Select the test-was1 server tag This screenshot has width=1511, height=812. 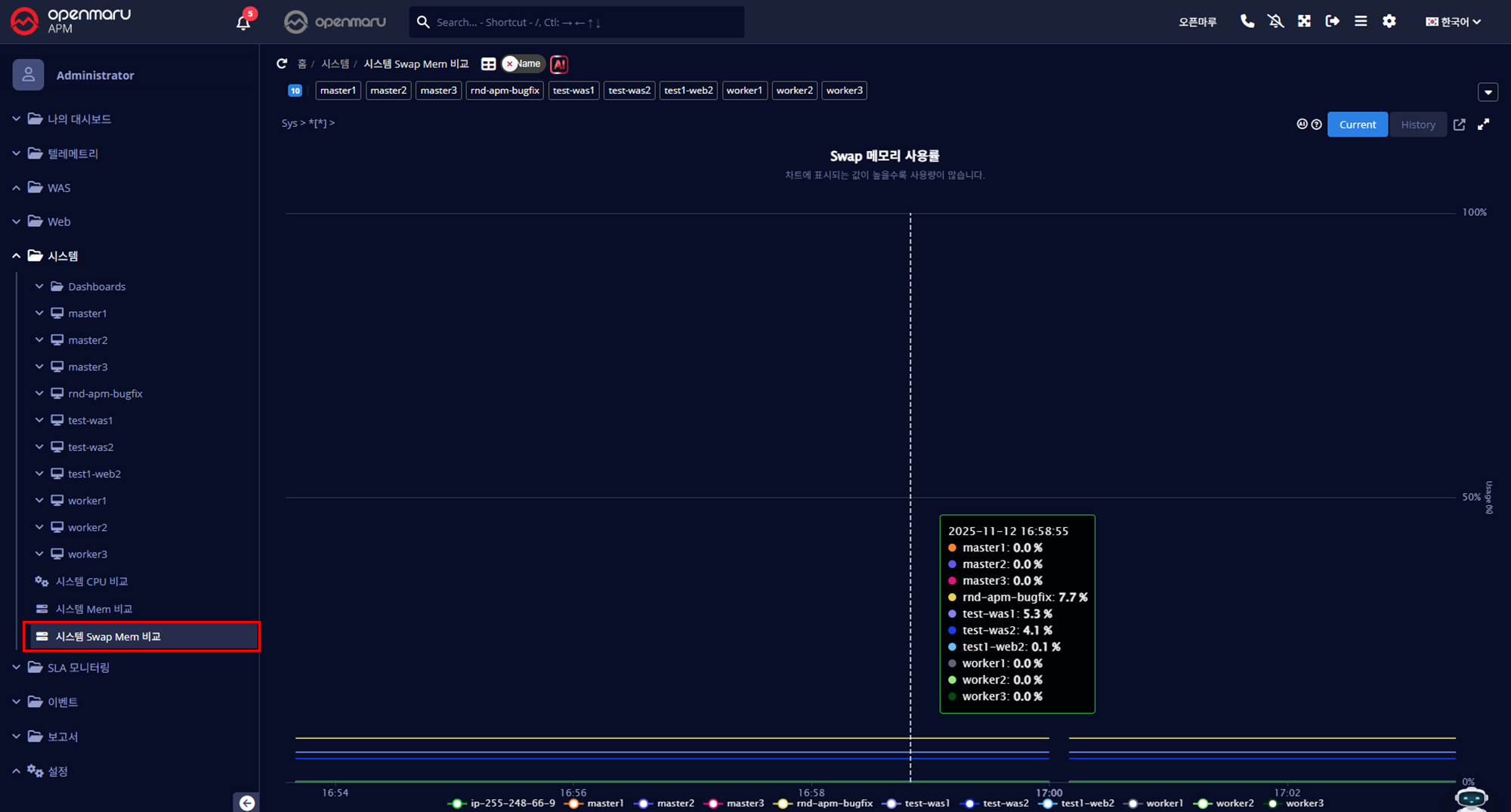coord(573,91)
